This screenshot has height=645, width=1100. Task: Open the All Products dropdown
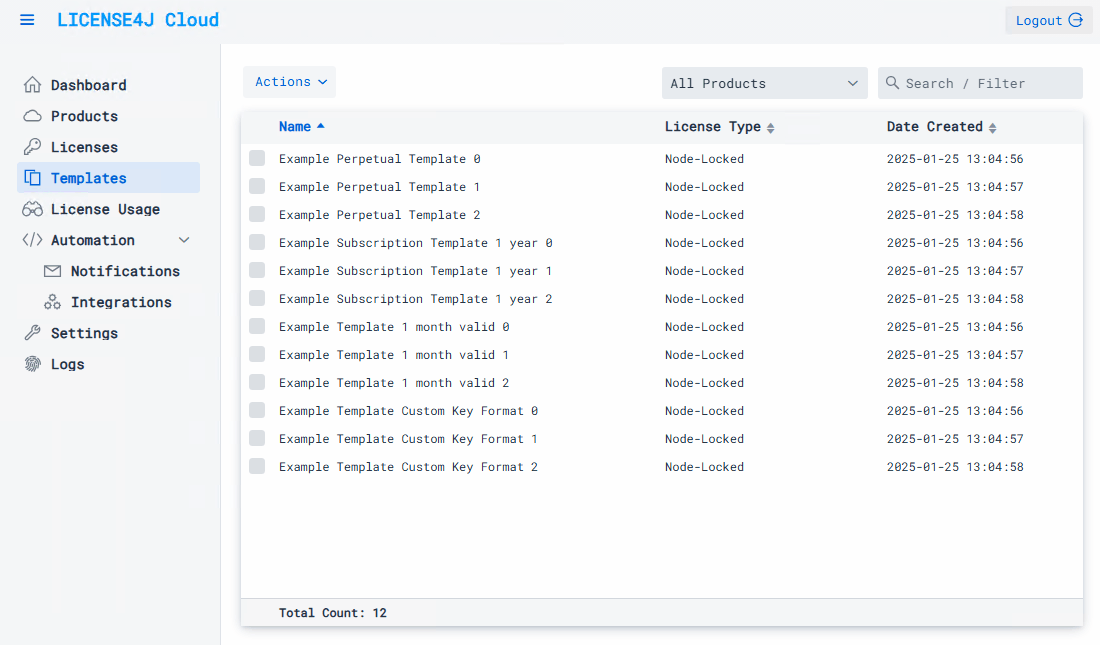coord(765,83)
